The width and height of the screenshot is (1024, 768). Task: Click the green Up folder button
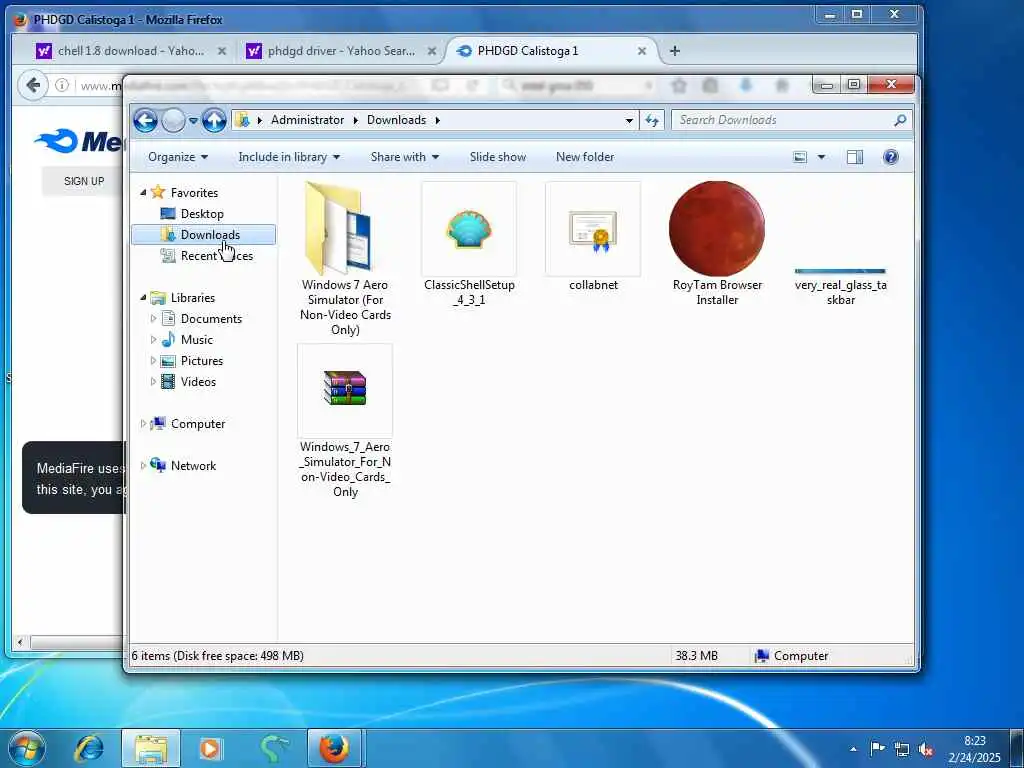tap(214, 120)
